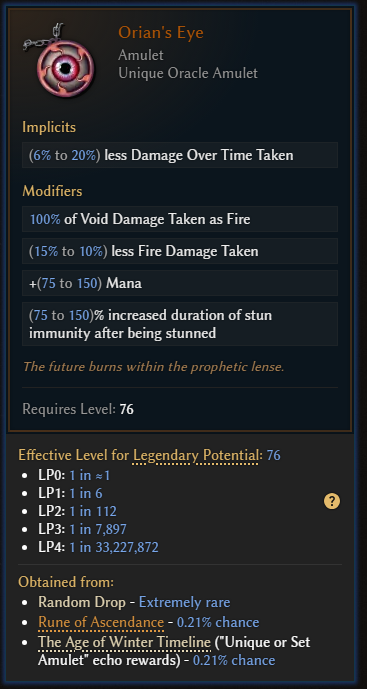Open the Legendary Potential tooltip link
The image size is (367, 689).
(x=196, y=455)
